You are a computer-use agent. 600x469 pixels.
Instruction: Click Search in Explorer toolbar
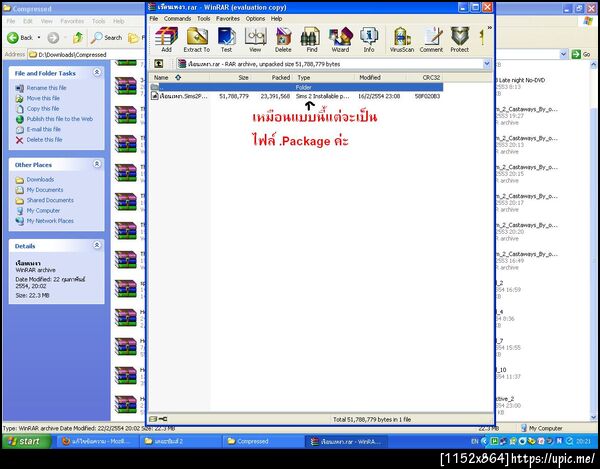[107, 37]
